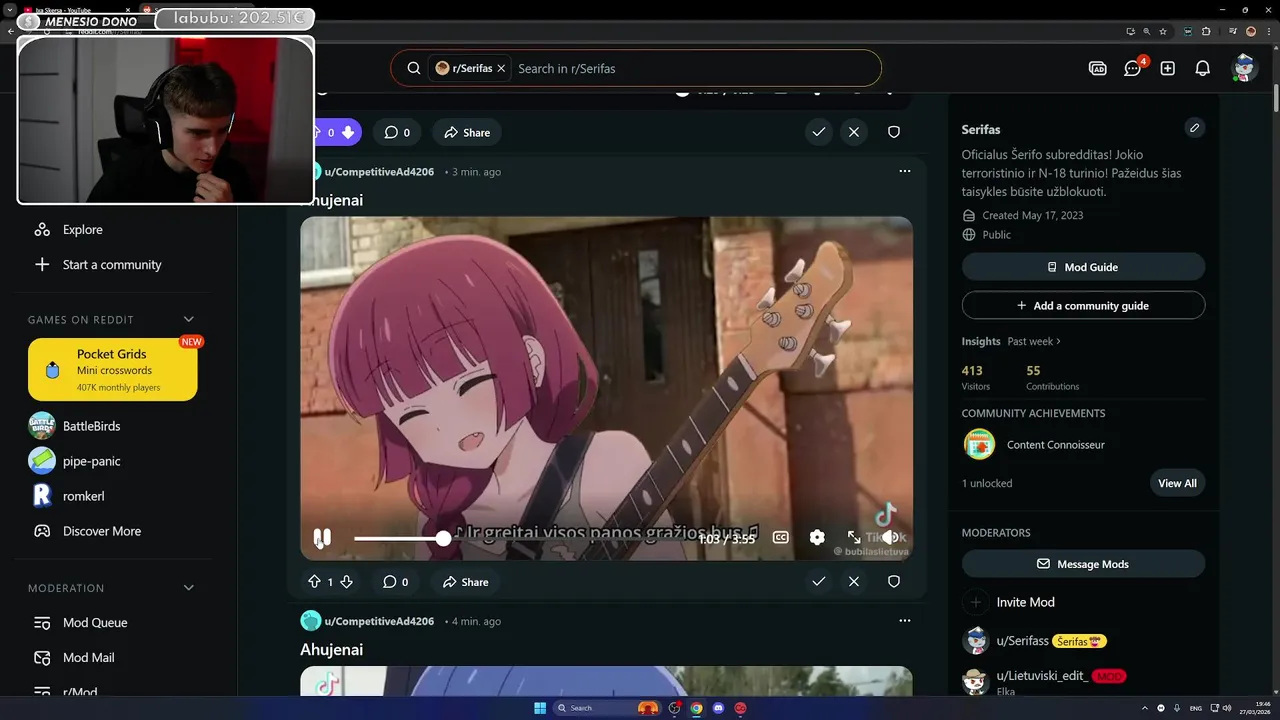Open comments on the Ahujenai video post
This screenshot has height=720, width=1280.
(x=396, y=582)
